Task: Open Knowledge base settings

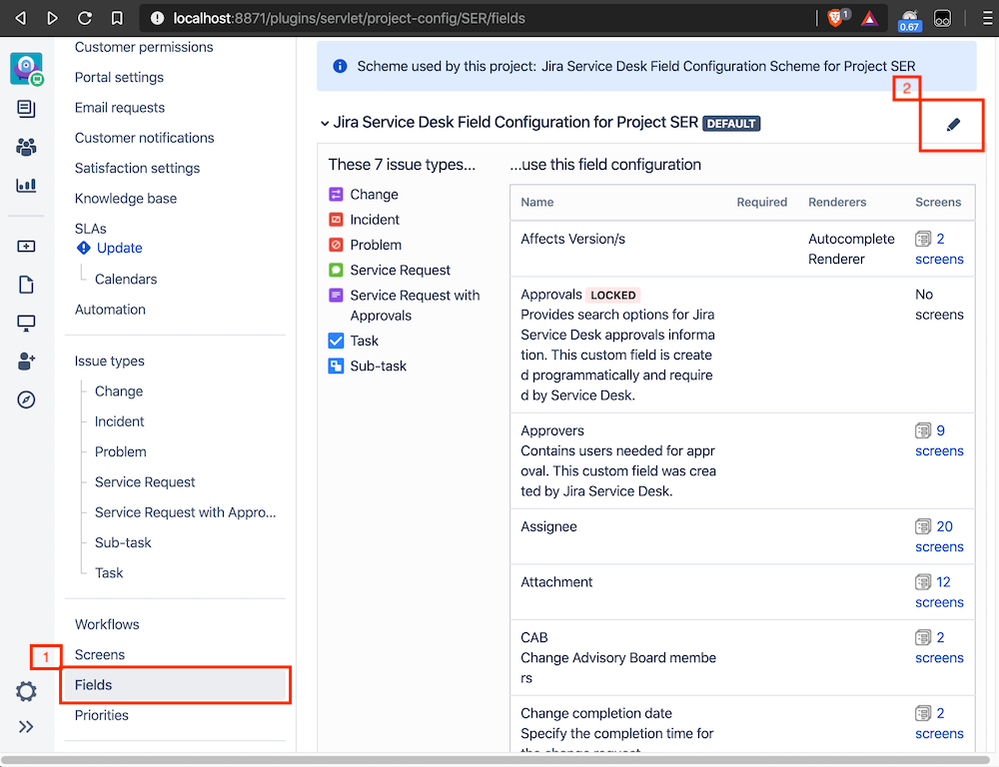Action: [x=126, y=198]
